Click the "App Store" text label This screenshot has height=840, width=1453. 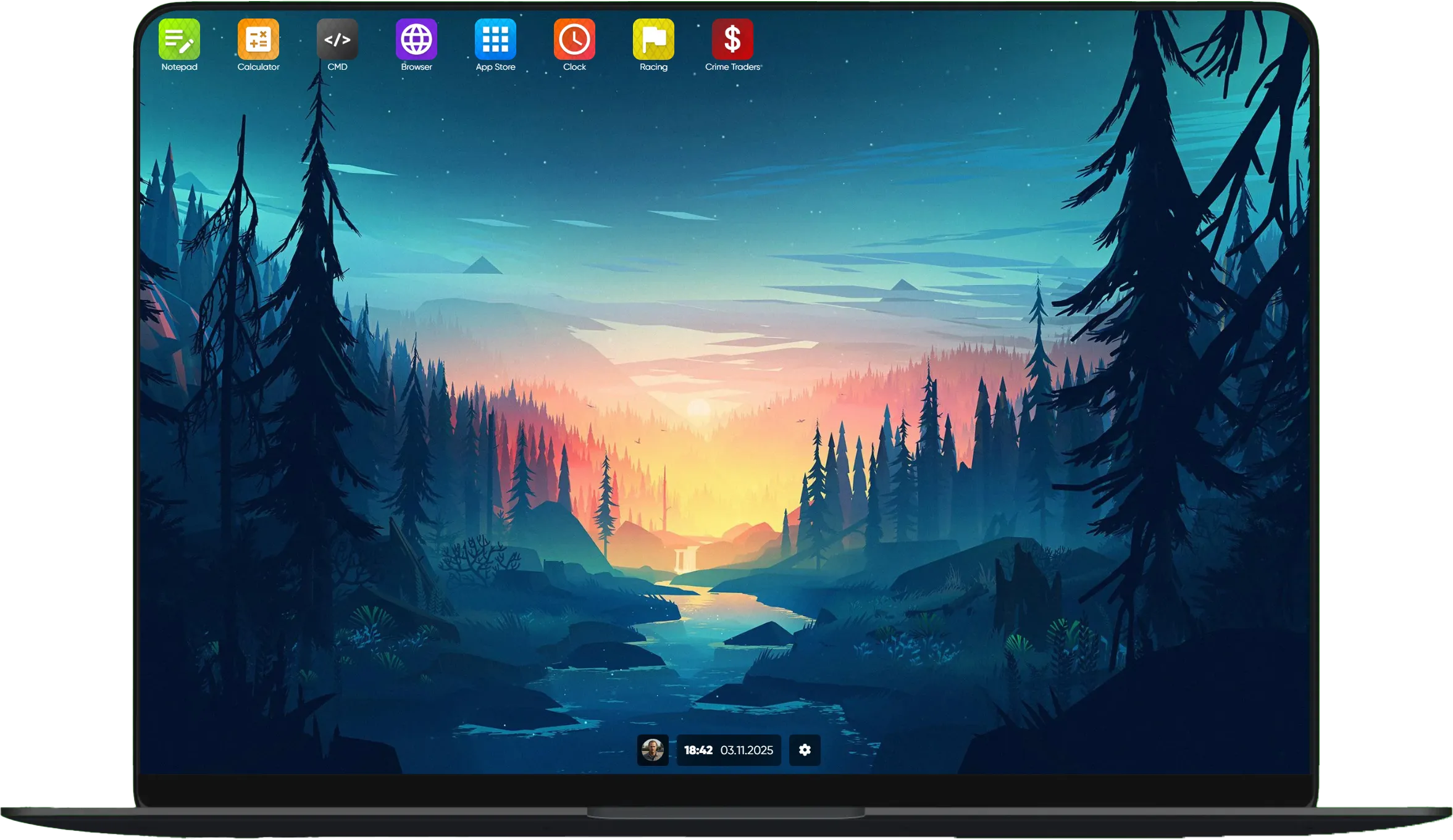(x=495, y=67)
